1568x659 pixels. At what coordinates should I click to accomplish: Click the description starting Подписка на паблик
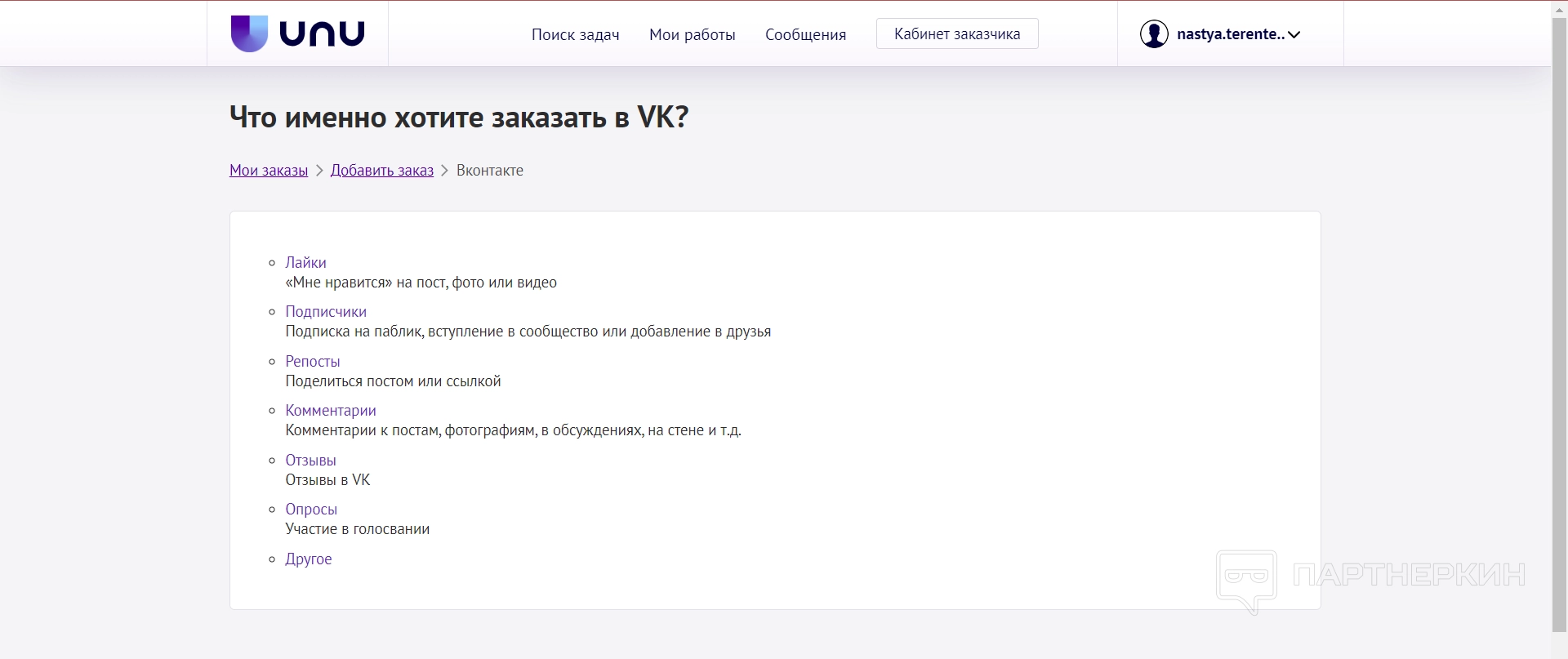coord(528,332)
